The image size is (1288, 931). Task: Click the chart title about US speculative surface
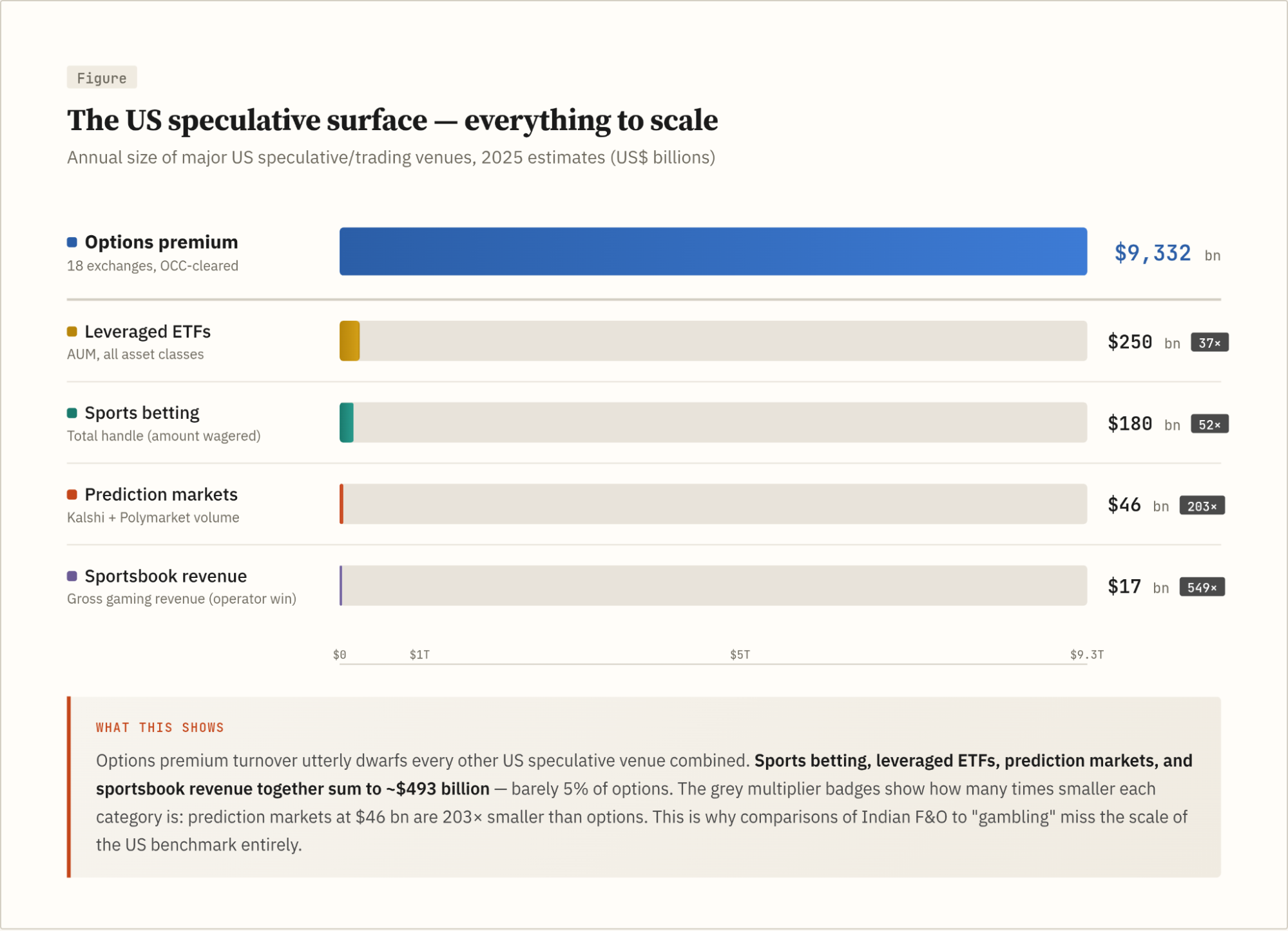pos(392,120)
